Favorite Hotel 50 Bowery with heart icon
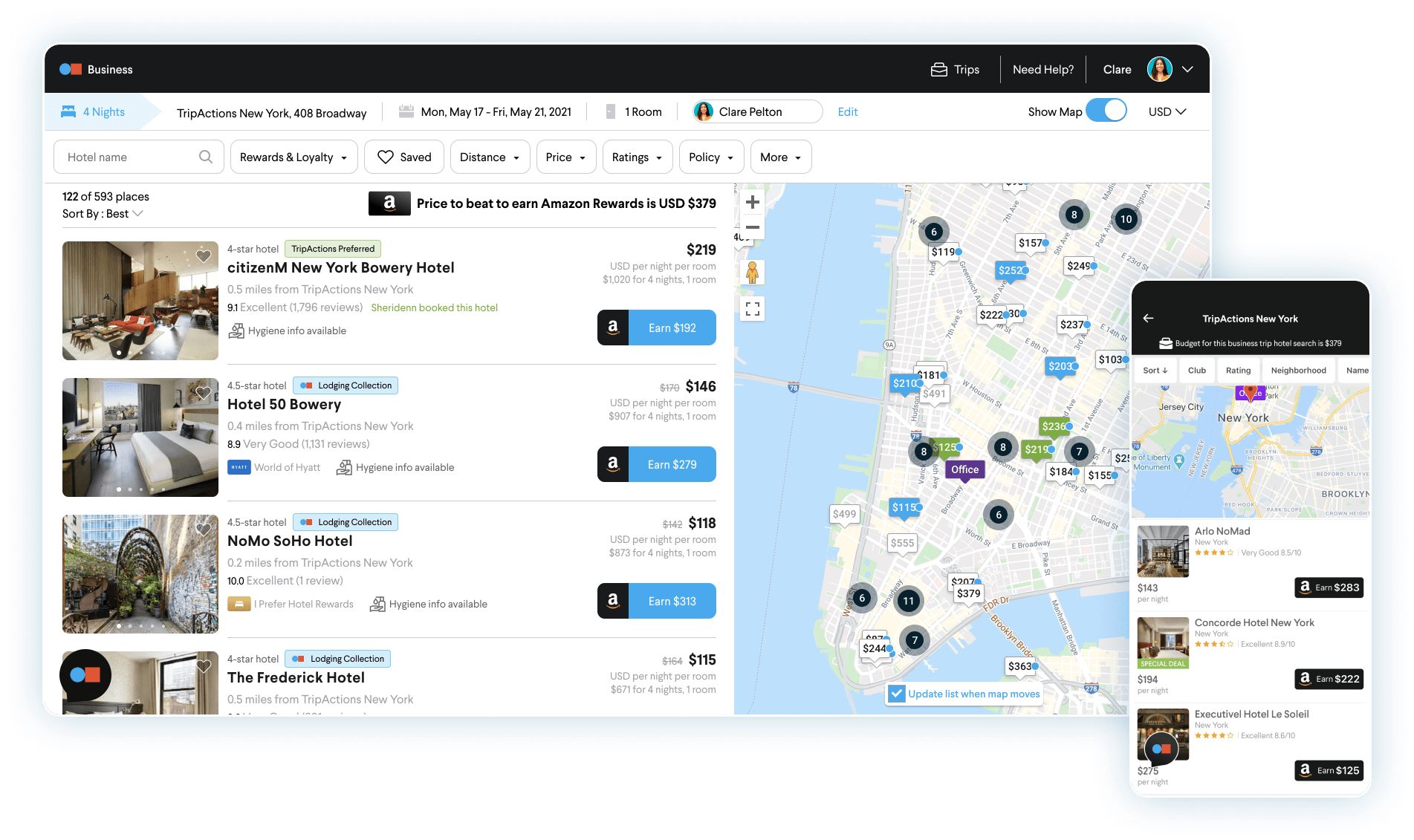This screenshot has width=1414, height=840. point(204,393)
